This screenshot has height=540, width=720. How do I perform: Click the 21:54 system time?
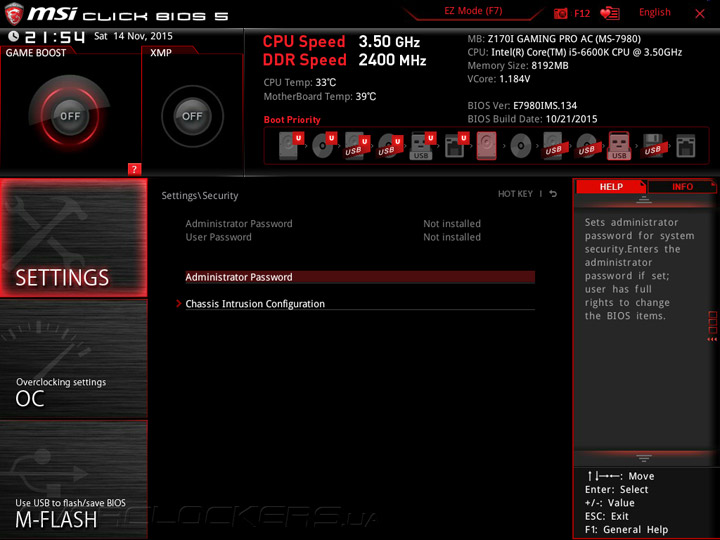55,37
